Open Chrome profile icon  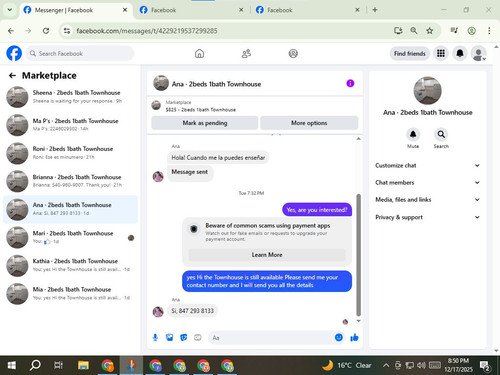pyautogui.click(x=471, y=31)
